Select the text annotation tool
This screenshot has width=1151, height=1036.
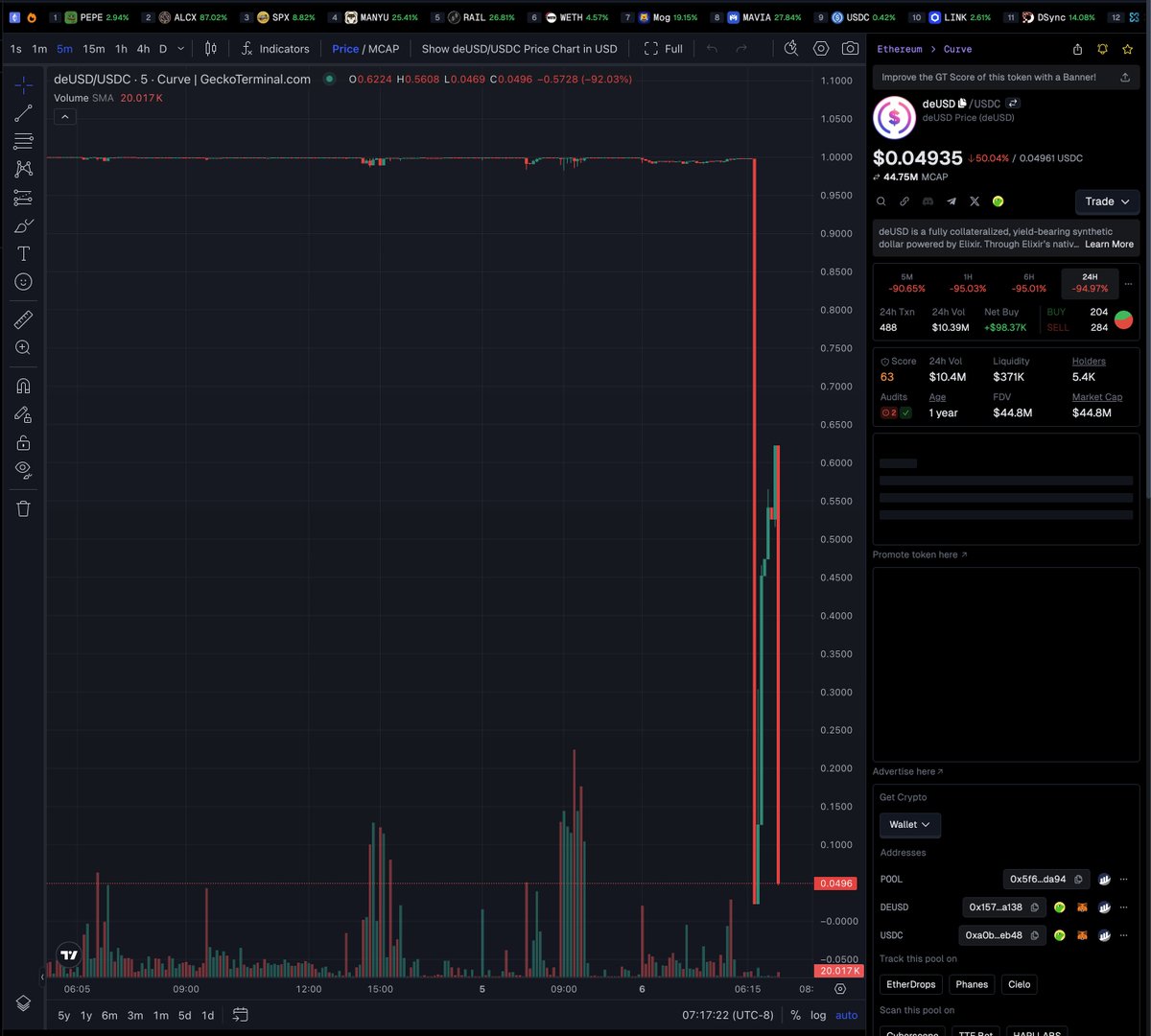(x=24, y=253)
